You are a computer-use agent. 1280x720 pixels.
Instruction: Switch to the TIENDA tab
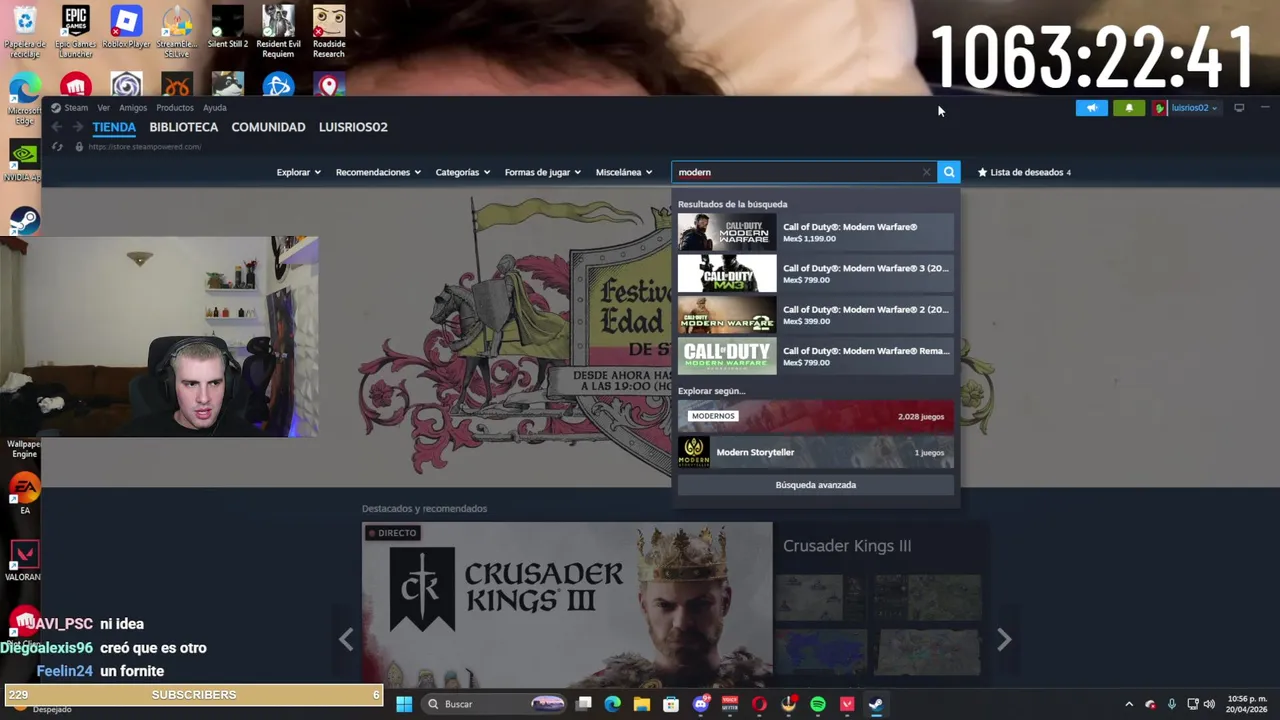coord(114,127)
